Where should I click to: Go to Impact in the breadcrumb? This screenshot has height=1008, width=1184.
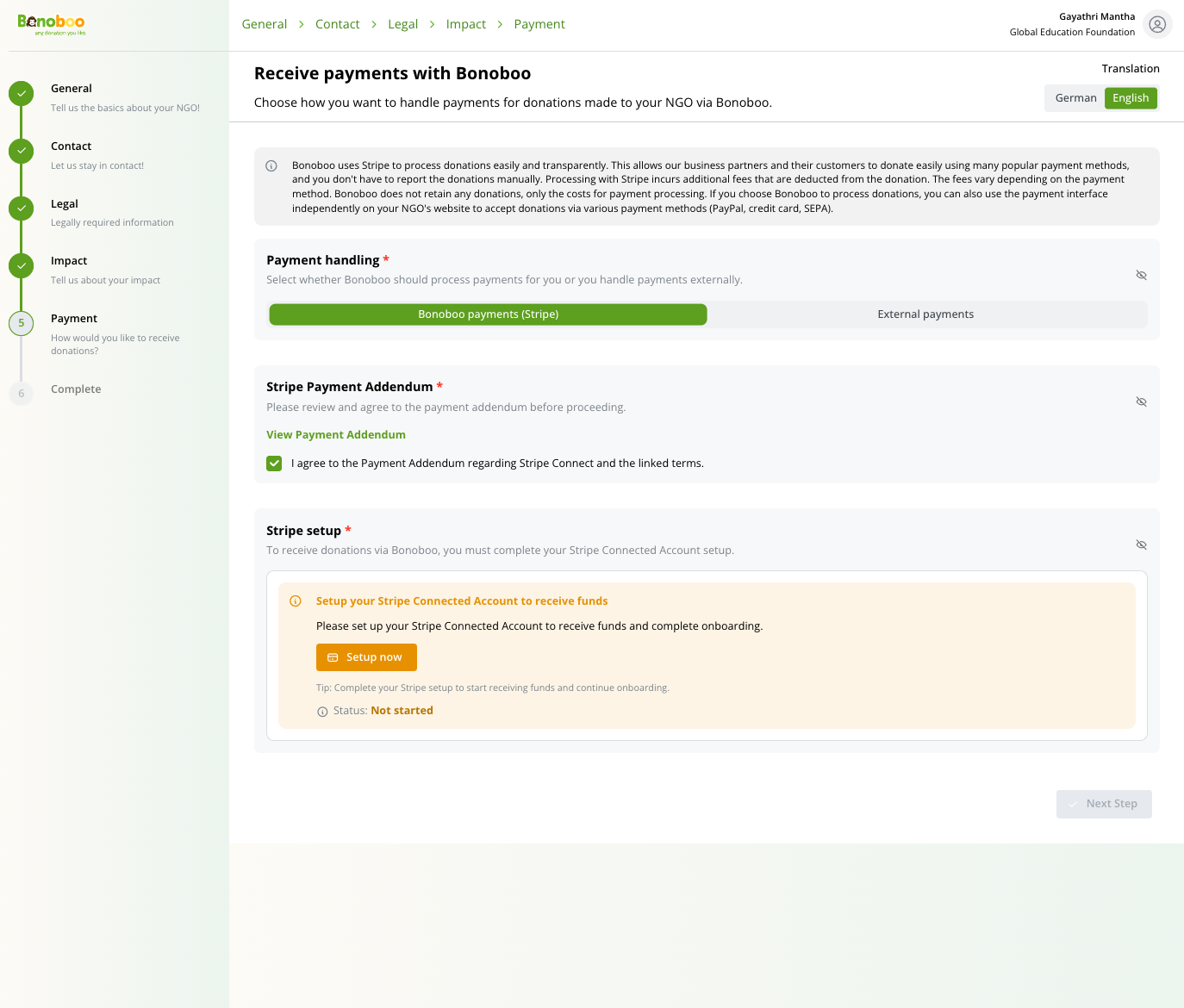(x=465, y=24)
